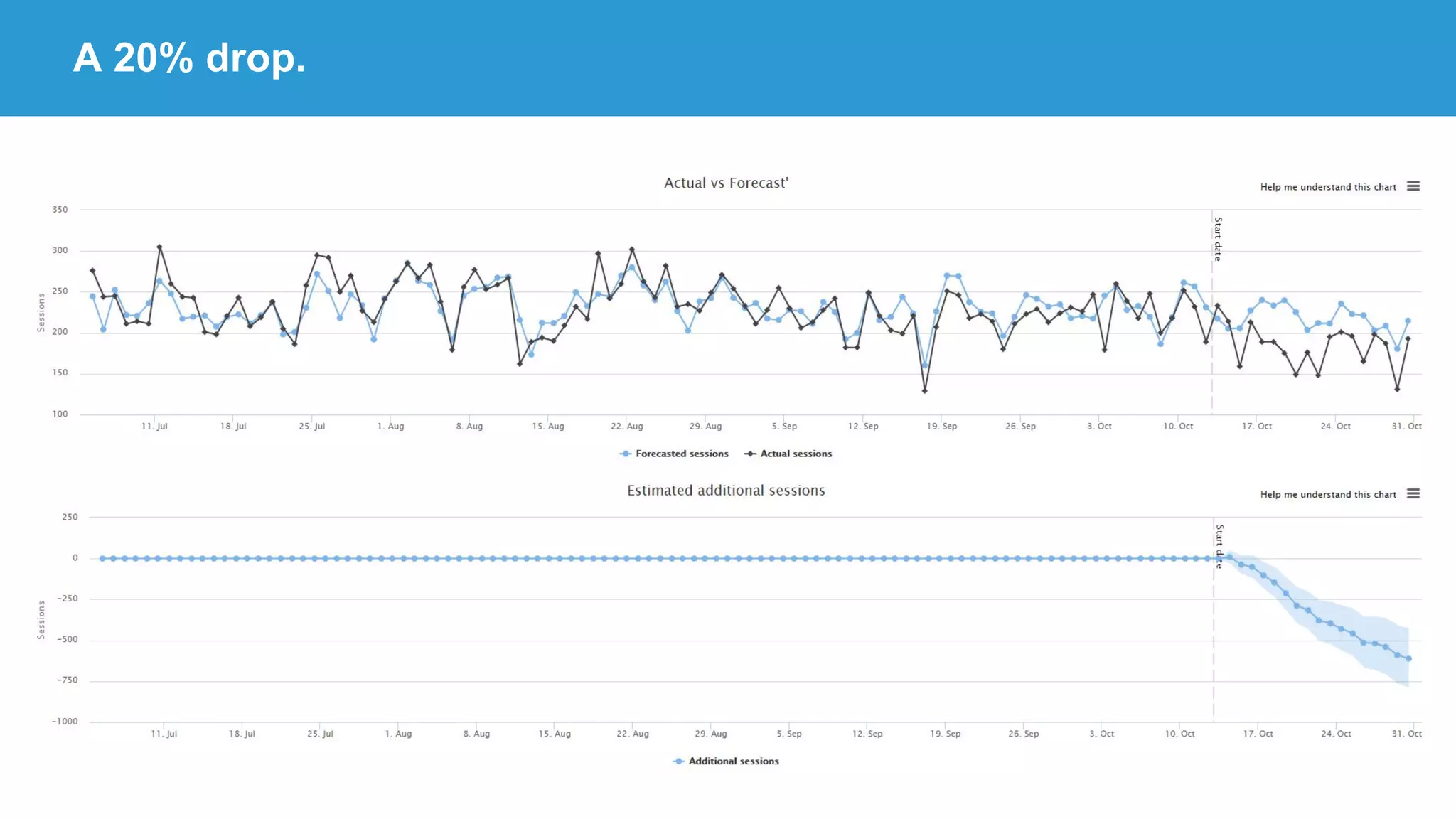Click the last Additional sessions data point
Viewport: 1456px width, 819px height.
pos(1408,658)
